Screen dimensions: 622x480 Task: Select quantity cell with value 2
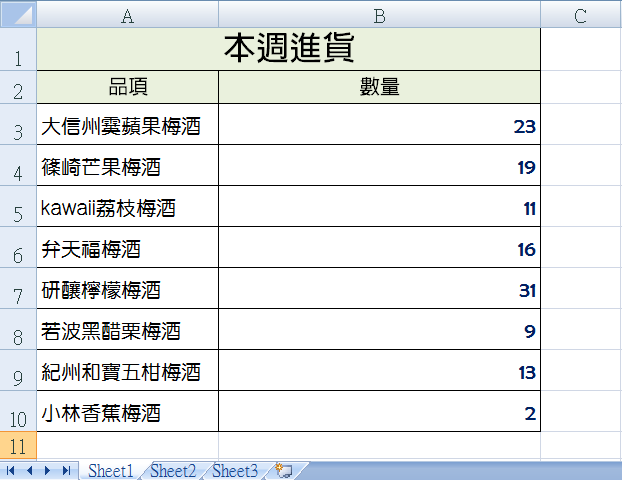point(379,411)
